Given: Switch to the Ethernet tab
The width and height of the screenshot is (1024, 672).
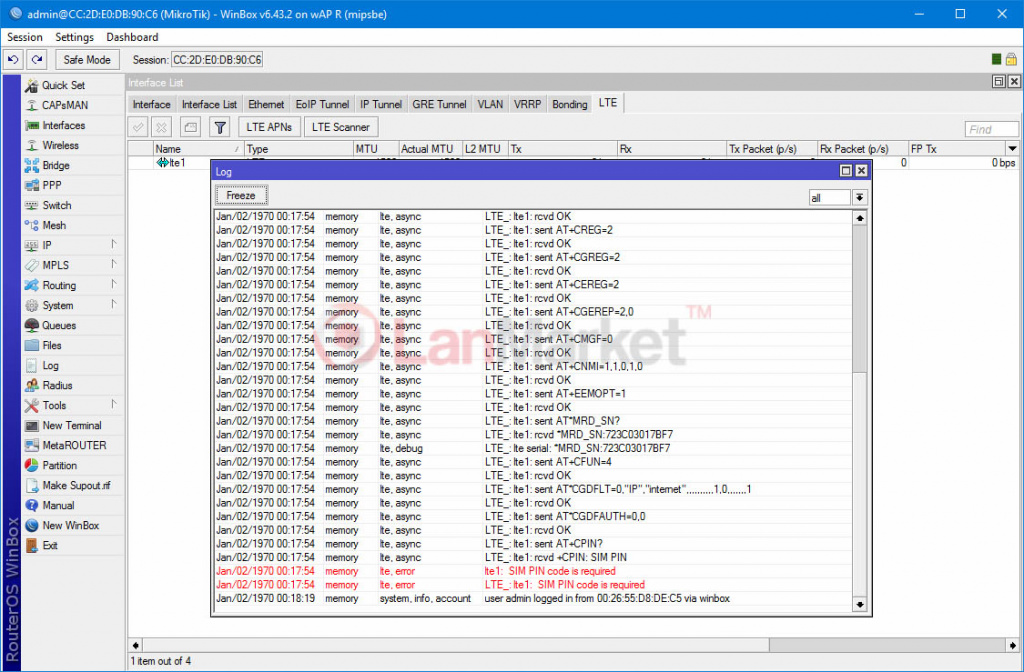Looking at the screenshot, I should tap(266, 104).
